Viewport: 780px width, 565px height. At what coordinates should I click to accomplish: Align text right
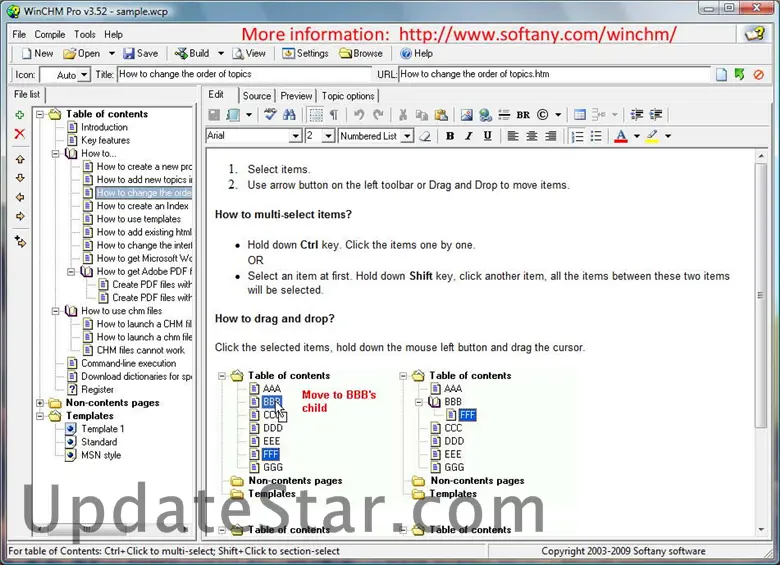point(551,136)
